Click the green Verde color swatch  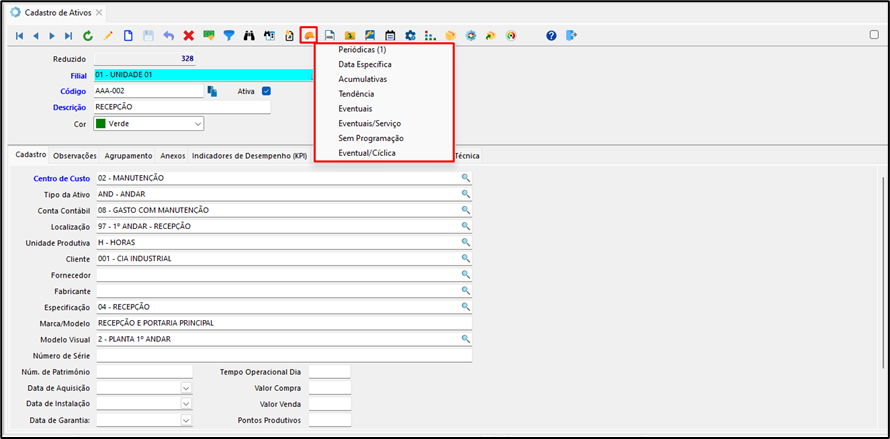pyautogui.click(x=100, y=124)
